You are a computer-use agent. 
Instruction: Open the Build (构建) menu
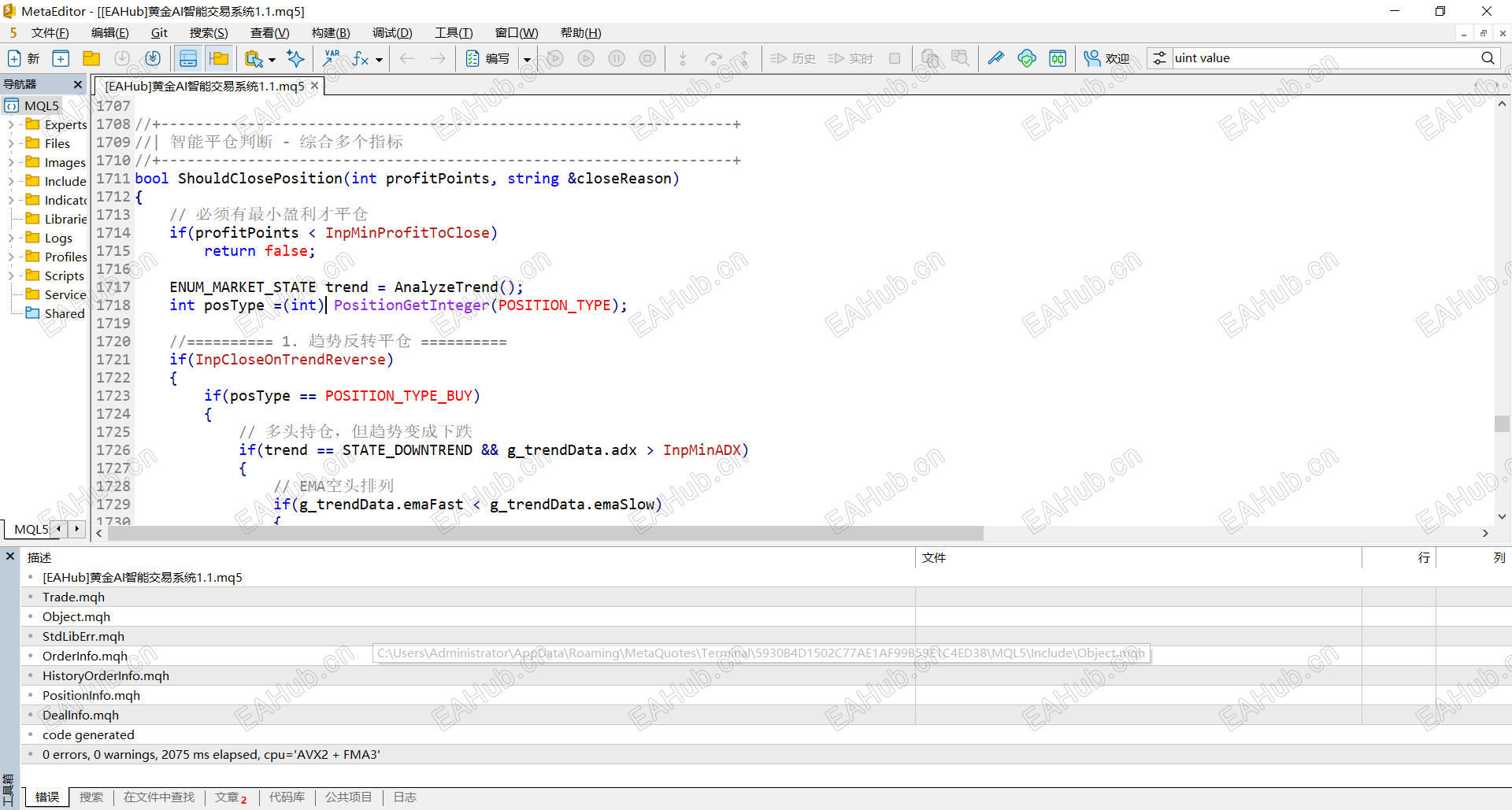(x=331, y=33)
